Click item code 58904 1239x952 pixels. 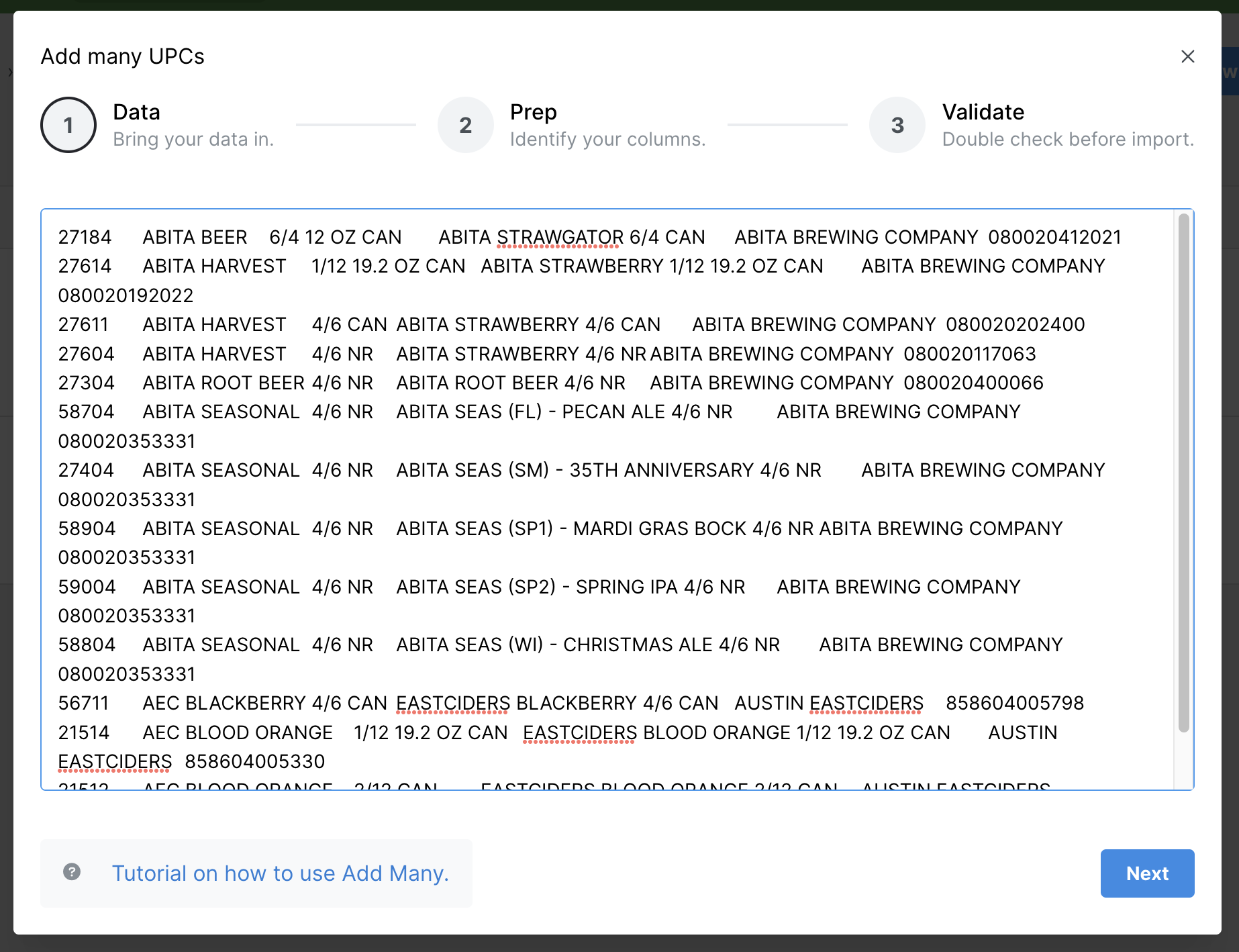87,528
